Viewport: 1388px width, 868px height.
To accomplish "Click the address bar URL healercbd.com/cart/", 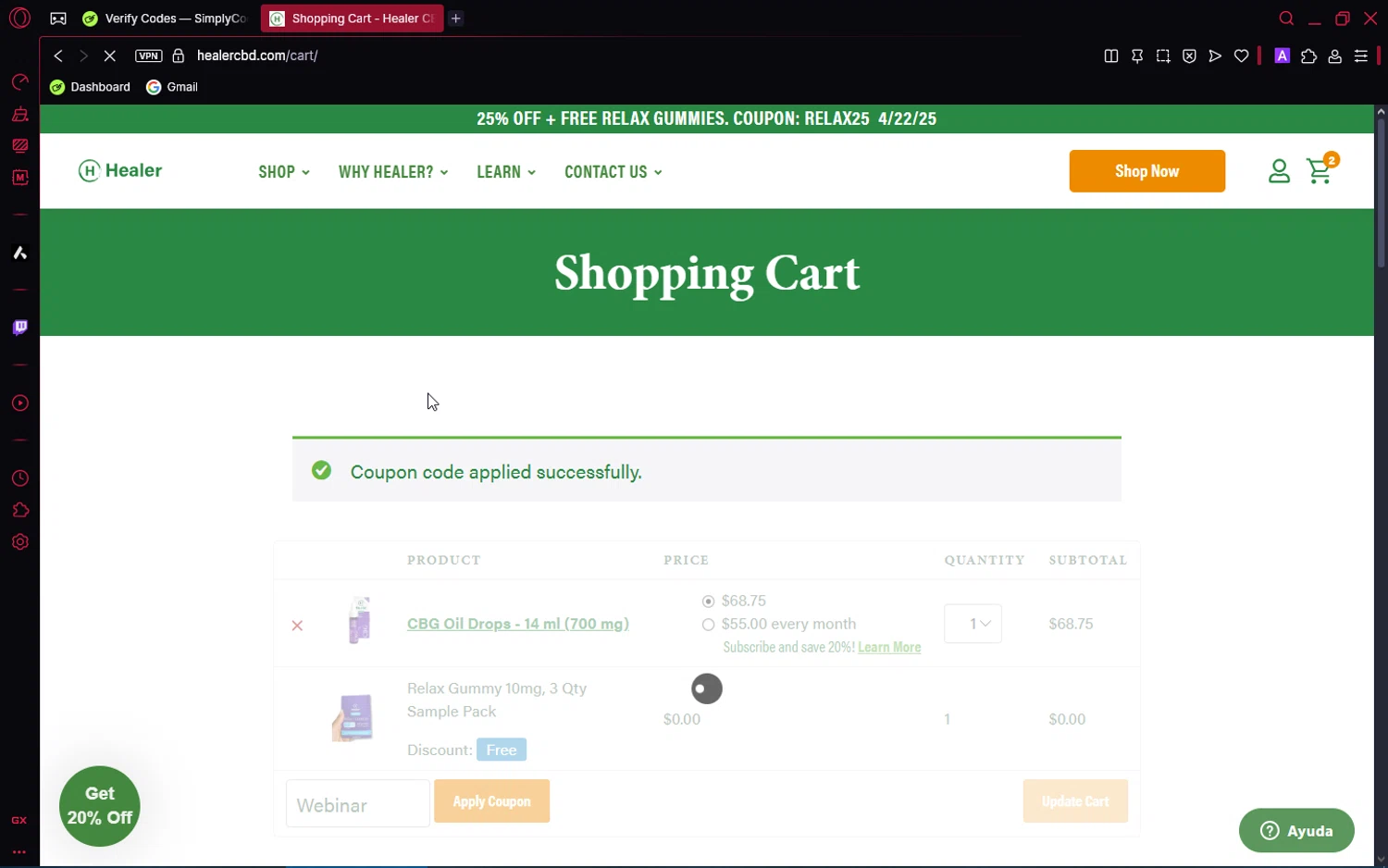I will pyautogui.click(x=257, y=56).
